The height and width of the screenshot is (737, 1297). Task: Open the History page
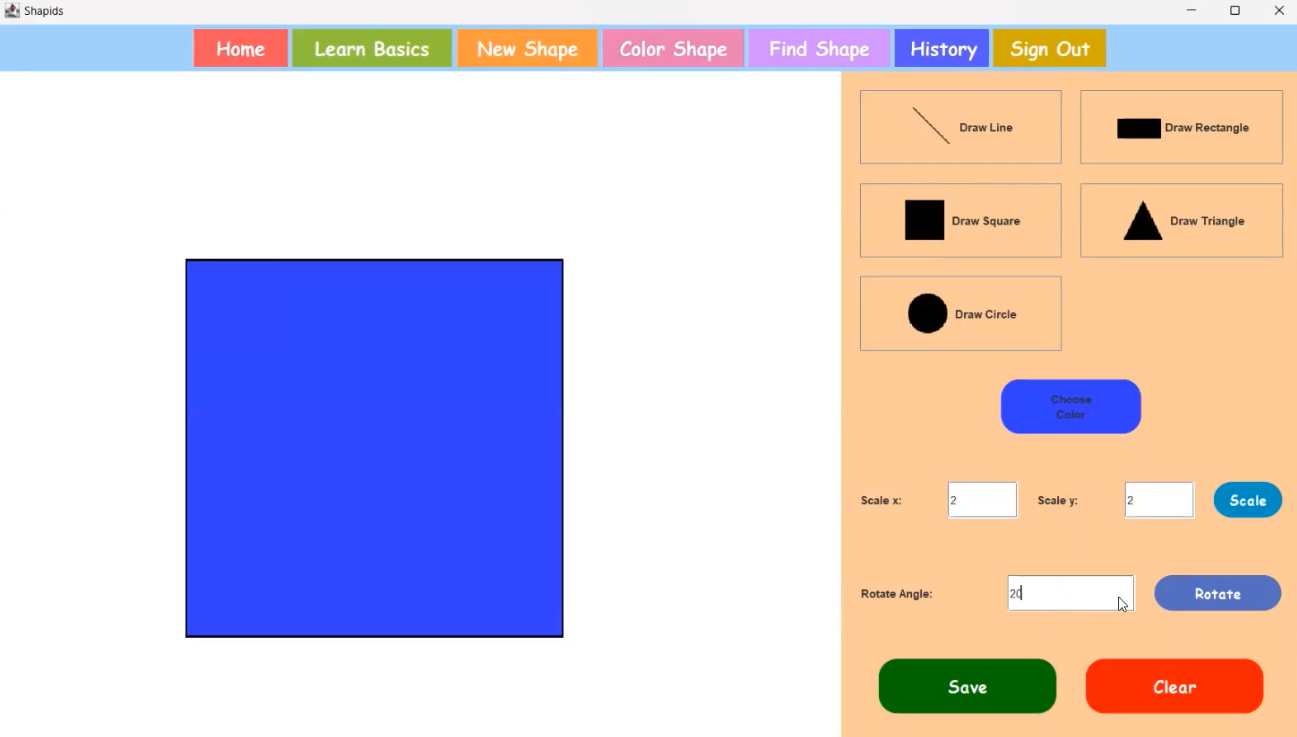pyautogui.click(x=941, y=47)
